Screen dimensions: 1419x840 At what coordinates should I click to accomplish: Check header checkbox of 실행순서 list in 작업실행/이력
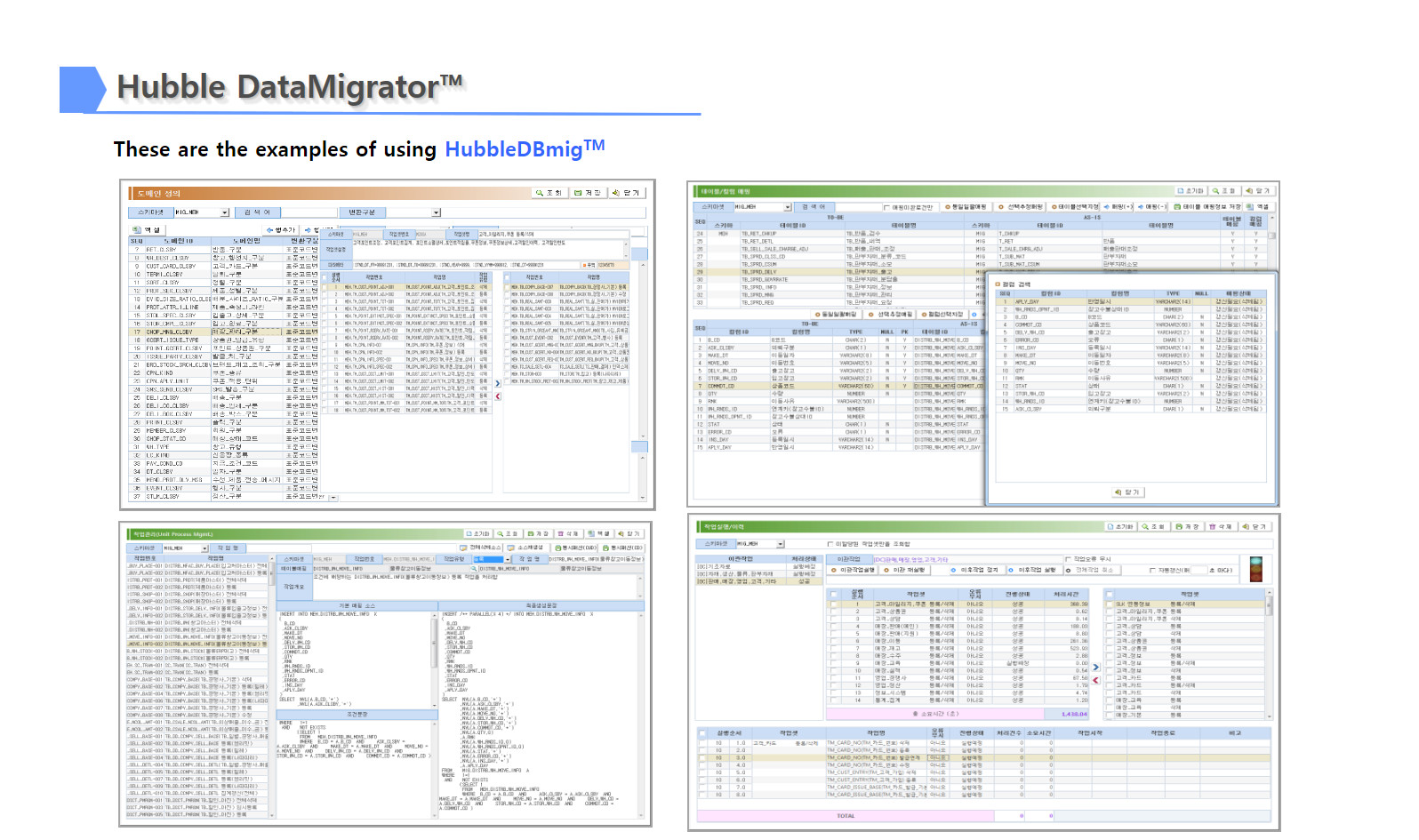(834, 594)
